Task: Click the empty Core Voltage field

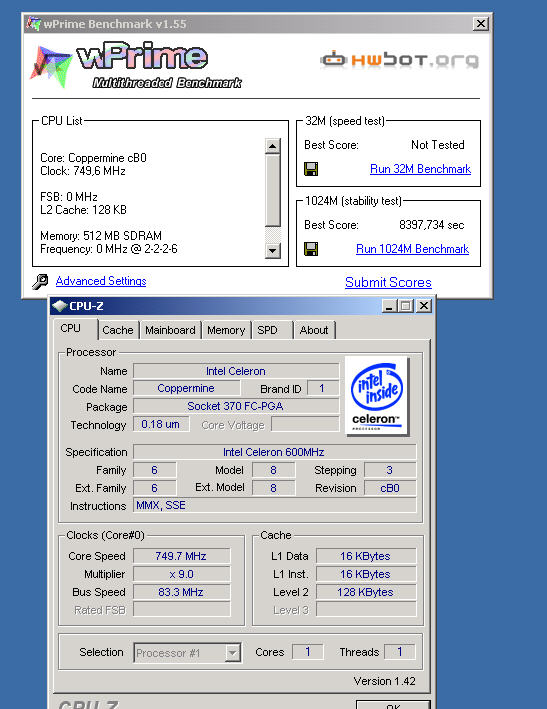Action: tap(305, 424)
